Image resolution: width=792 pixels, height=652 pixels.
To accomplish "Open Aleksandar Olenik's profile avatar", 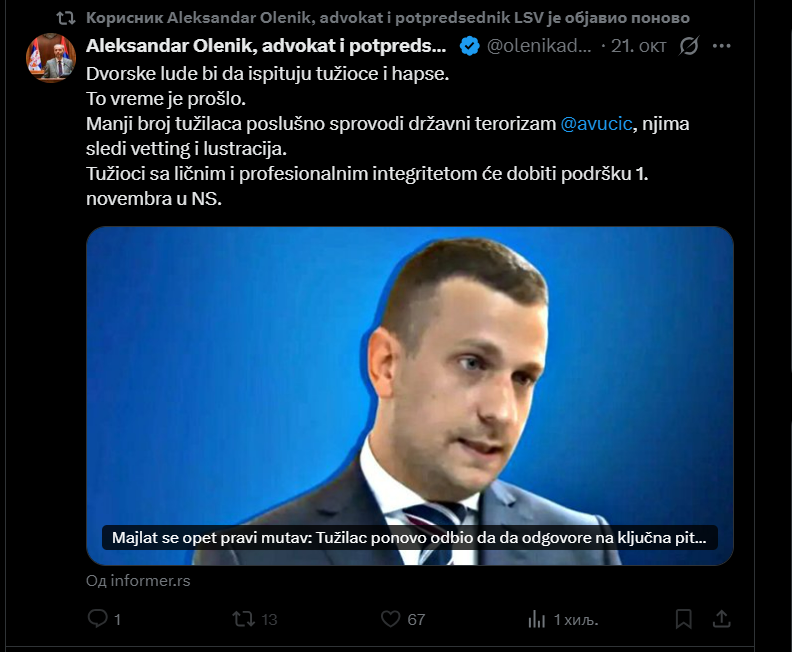I will pyautogui.click(x=51, y=58).
